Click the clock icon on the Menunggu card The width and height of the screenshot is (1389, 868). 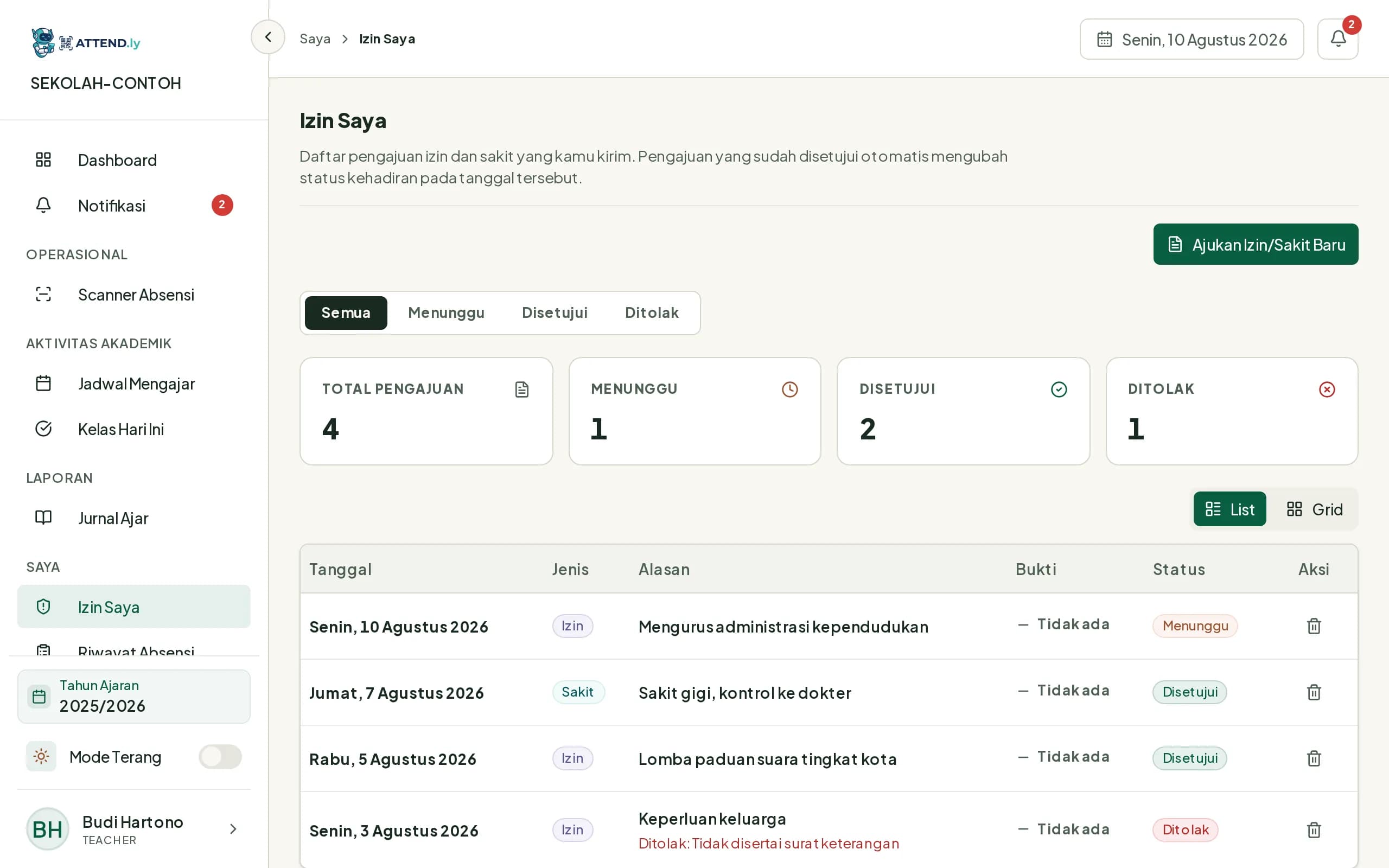pos(790,390)
